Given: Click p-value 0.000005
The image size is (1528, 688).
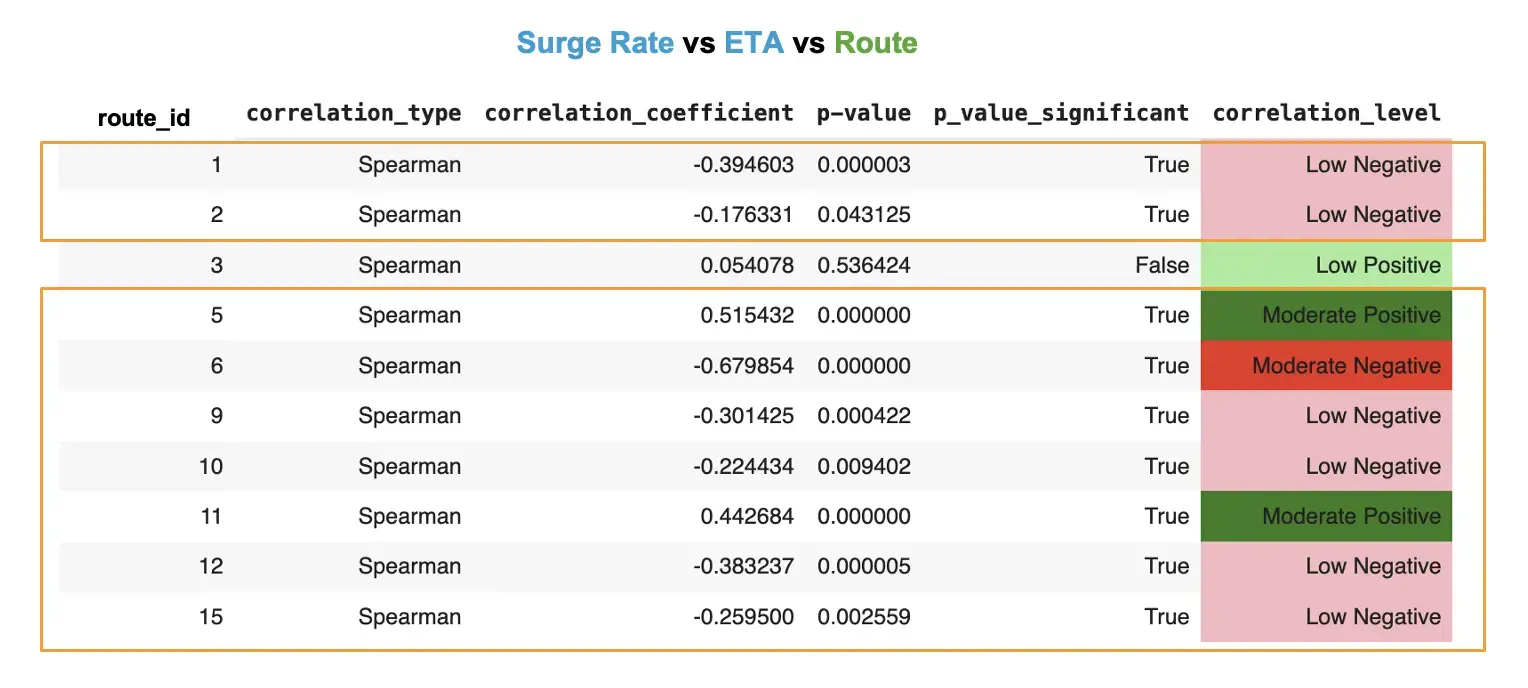Looking at the screenshot, I should tap(864, 566).
